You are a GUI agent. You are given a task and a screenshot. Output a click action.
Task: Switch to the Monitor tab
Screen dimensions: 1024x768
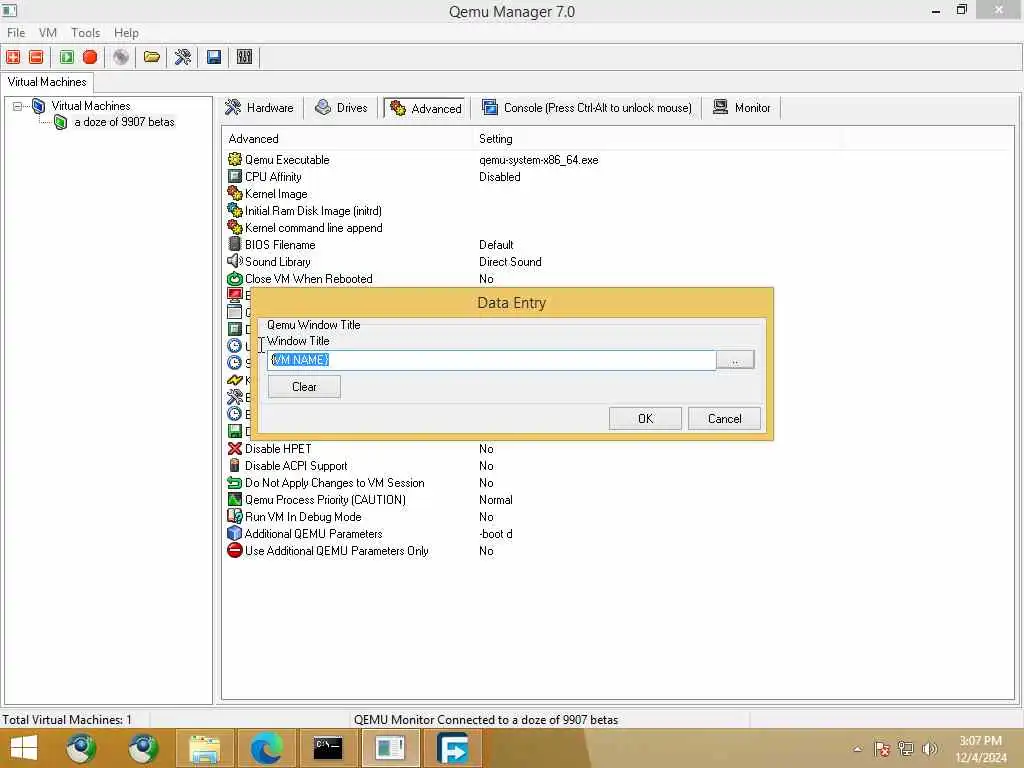pos(742,108)
